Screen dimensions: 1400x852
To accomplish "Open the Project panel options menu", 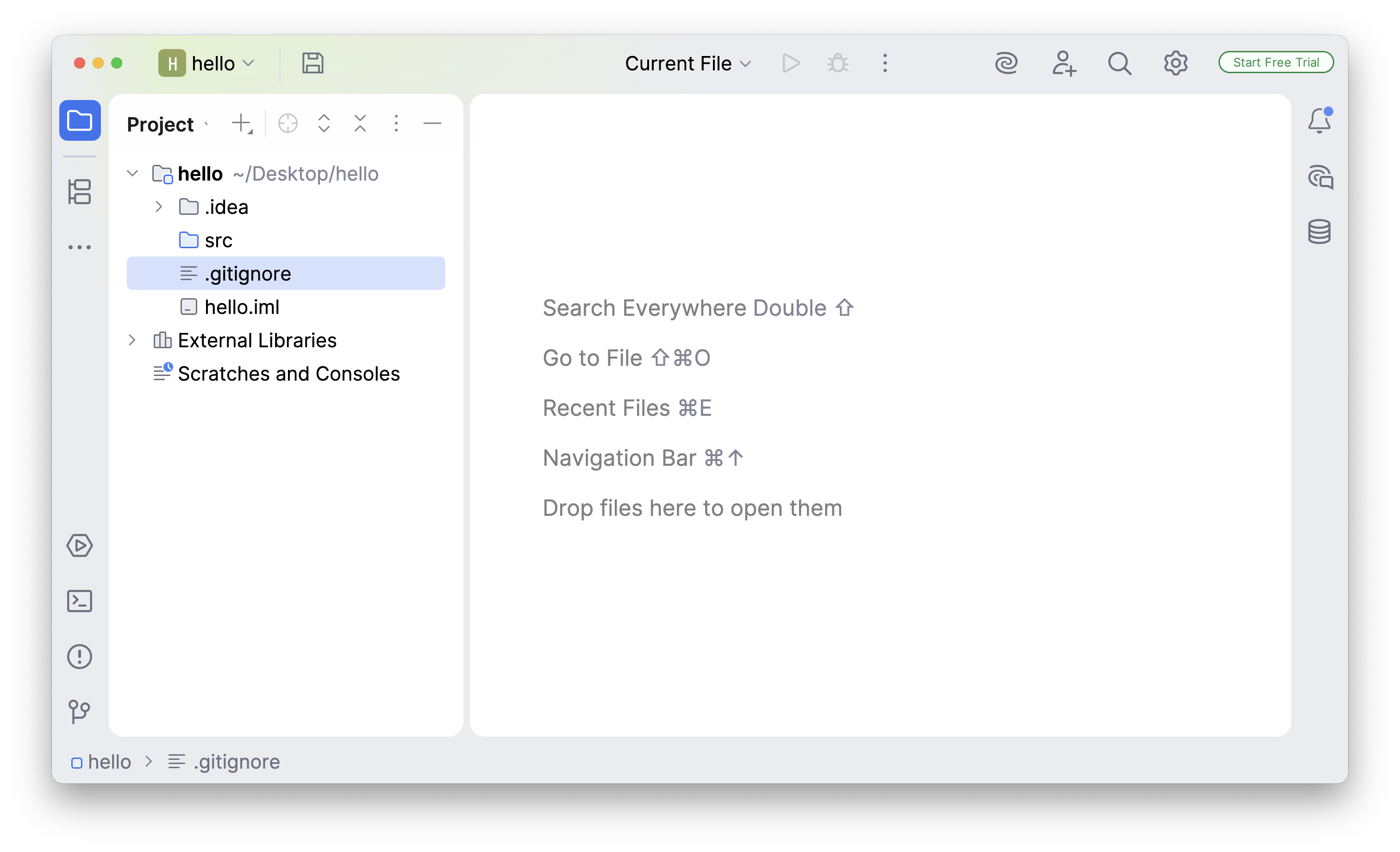I will 396,123.
